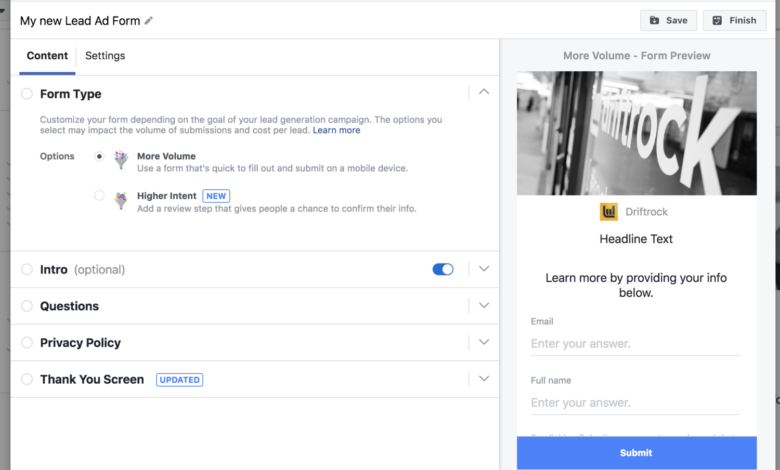The height and width of the screenshot is (470, 780).
Task: Click the Form Type section status circle
Action: [x=27, y=94]
